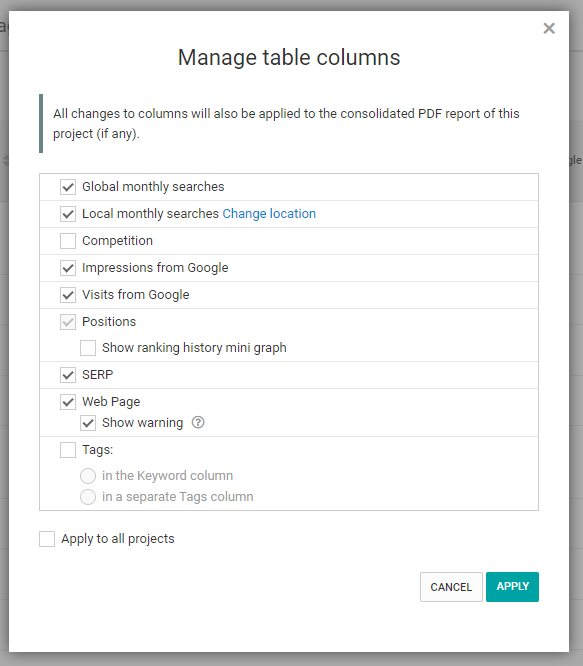
Task: Uncheck the Web Page column
Action: (x=68, y=402)
